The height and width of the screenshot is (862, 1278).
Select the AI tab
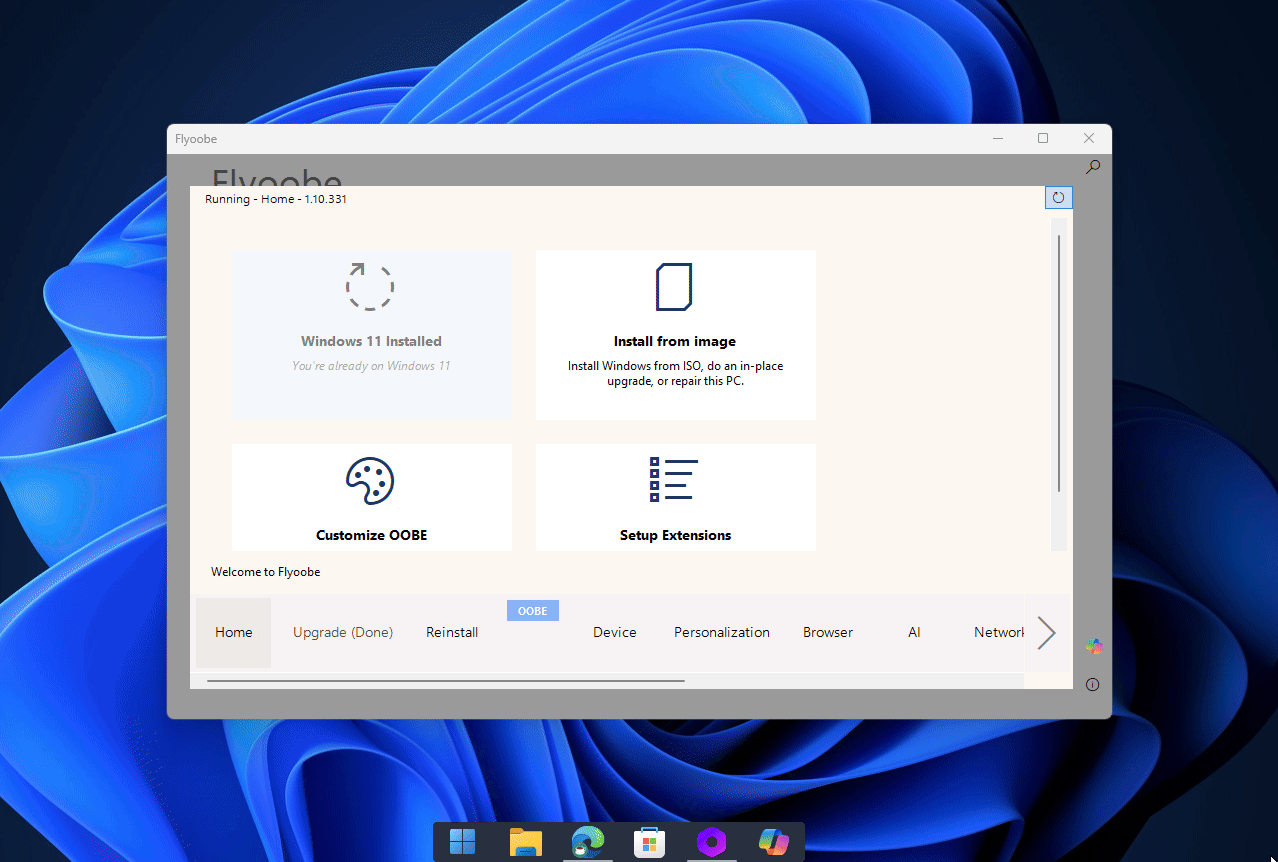(x=914, y=632)
